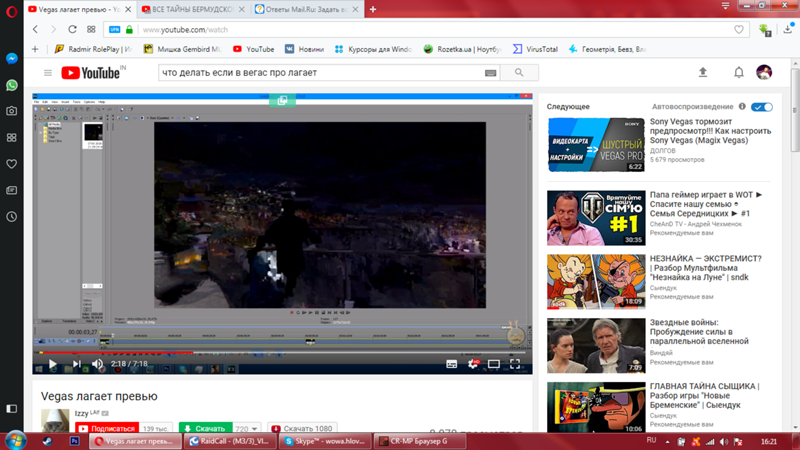The height and width of the screenshot is (450, 800).
Task: Mute the video volume
Action: click(x=97, y=364)
